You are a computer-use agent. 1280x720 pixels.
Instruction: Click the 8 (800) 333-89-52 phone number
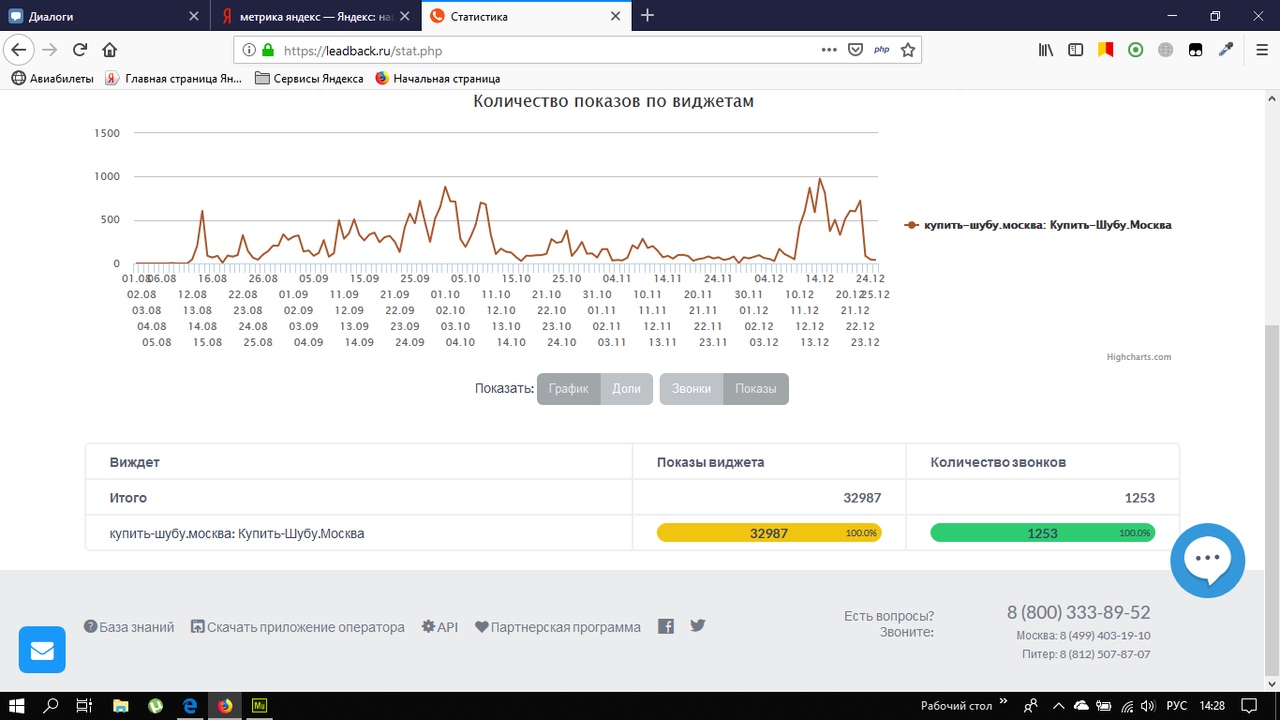pyautogui.click(x=1079, y=612)
